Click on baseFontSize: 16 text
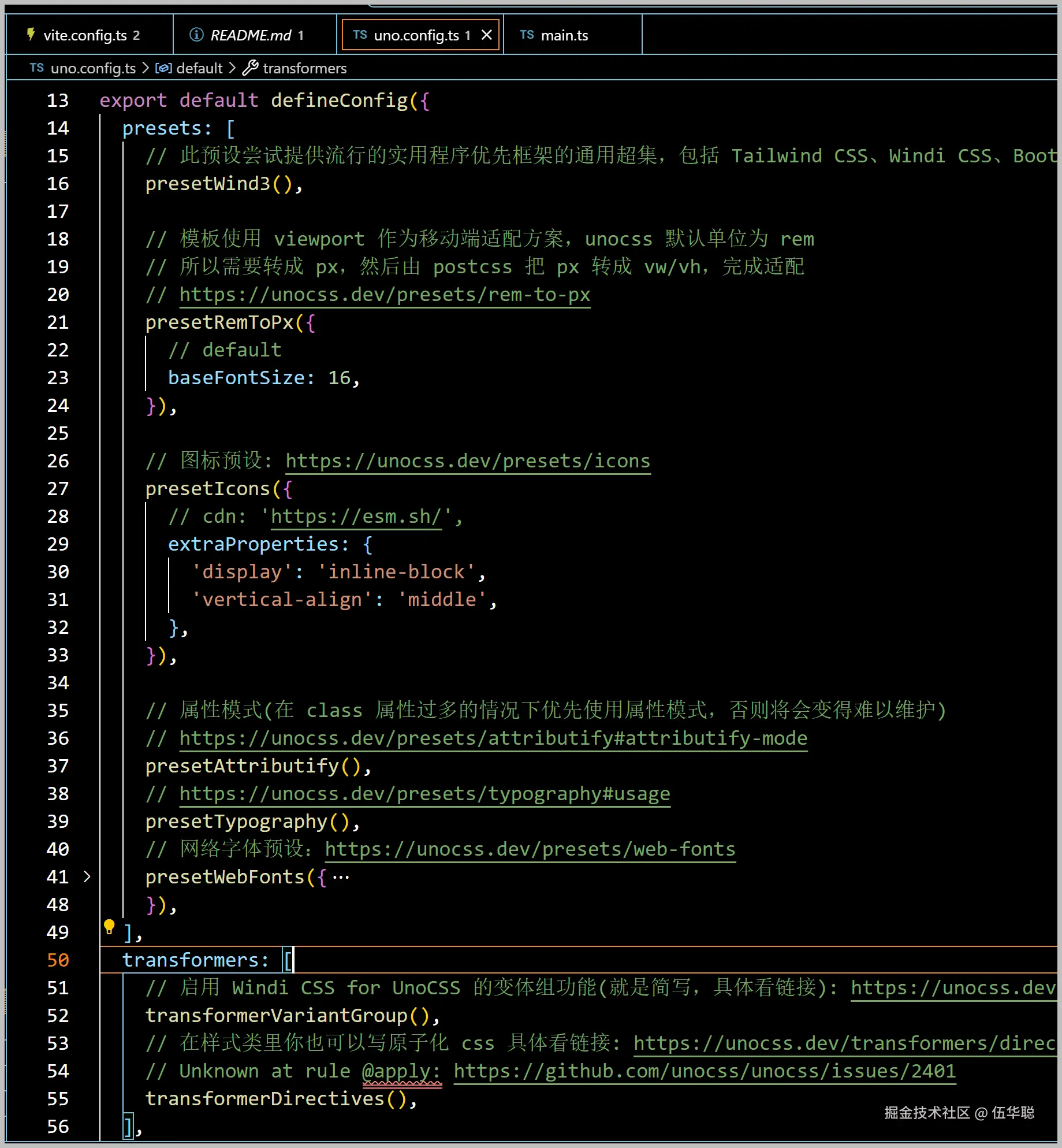The image size is (1062, 1148). pyautogui.click(x=259, y=378)
